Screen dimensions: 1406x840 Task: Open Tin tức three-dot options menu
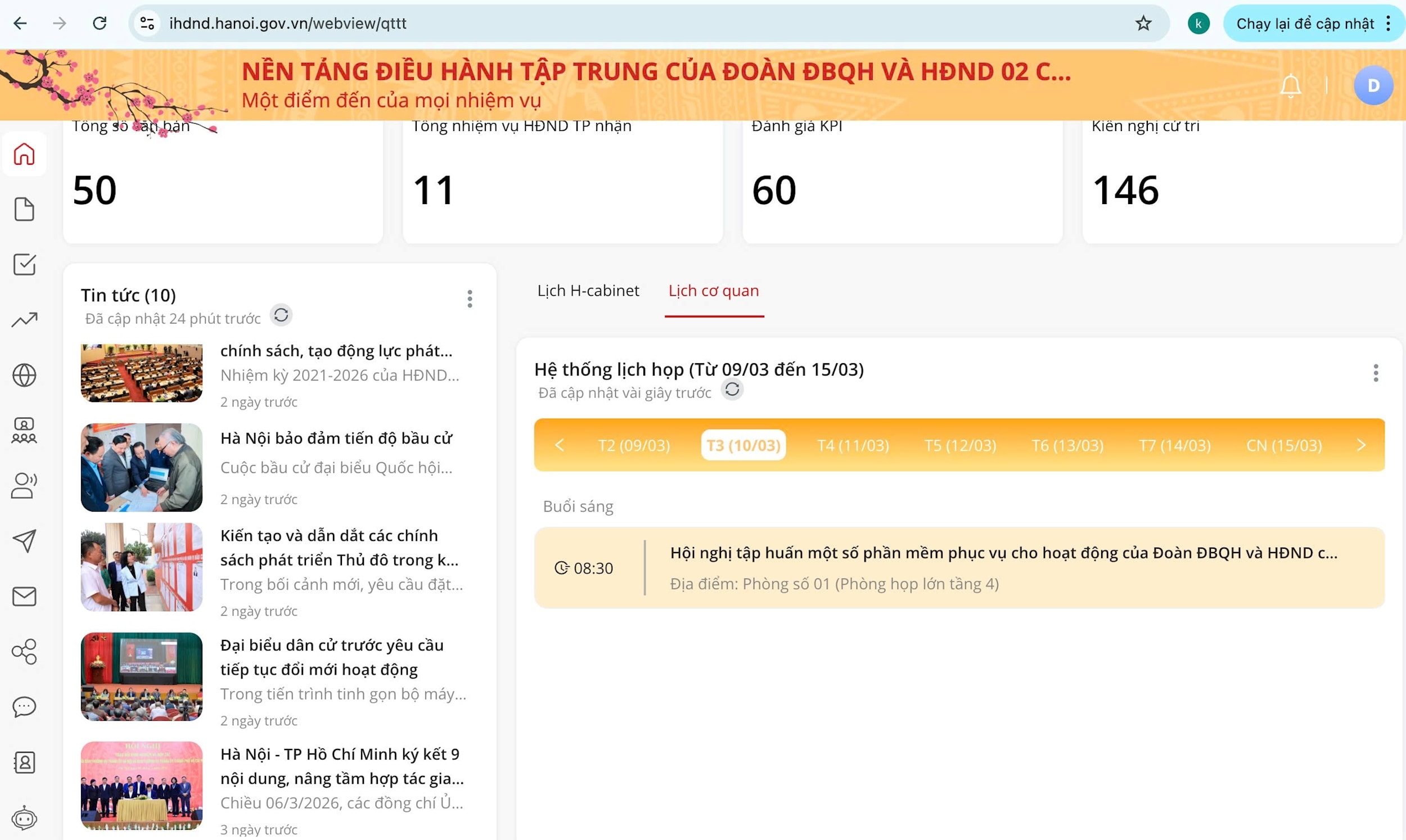[470, 299]
